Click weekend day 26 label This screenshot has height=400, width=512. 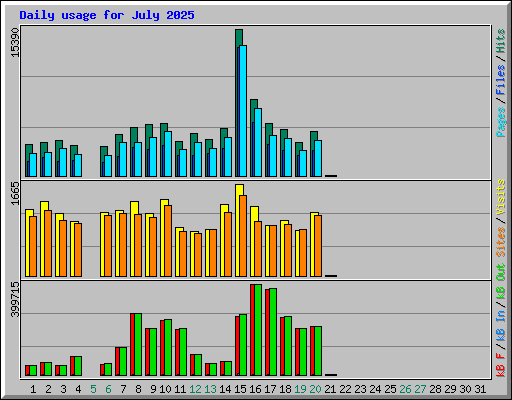pyautogui.click(x=405, y=389)
